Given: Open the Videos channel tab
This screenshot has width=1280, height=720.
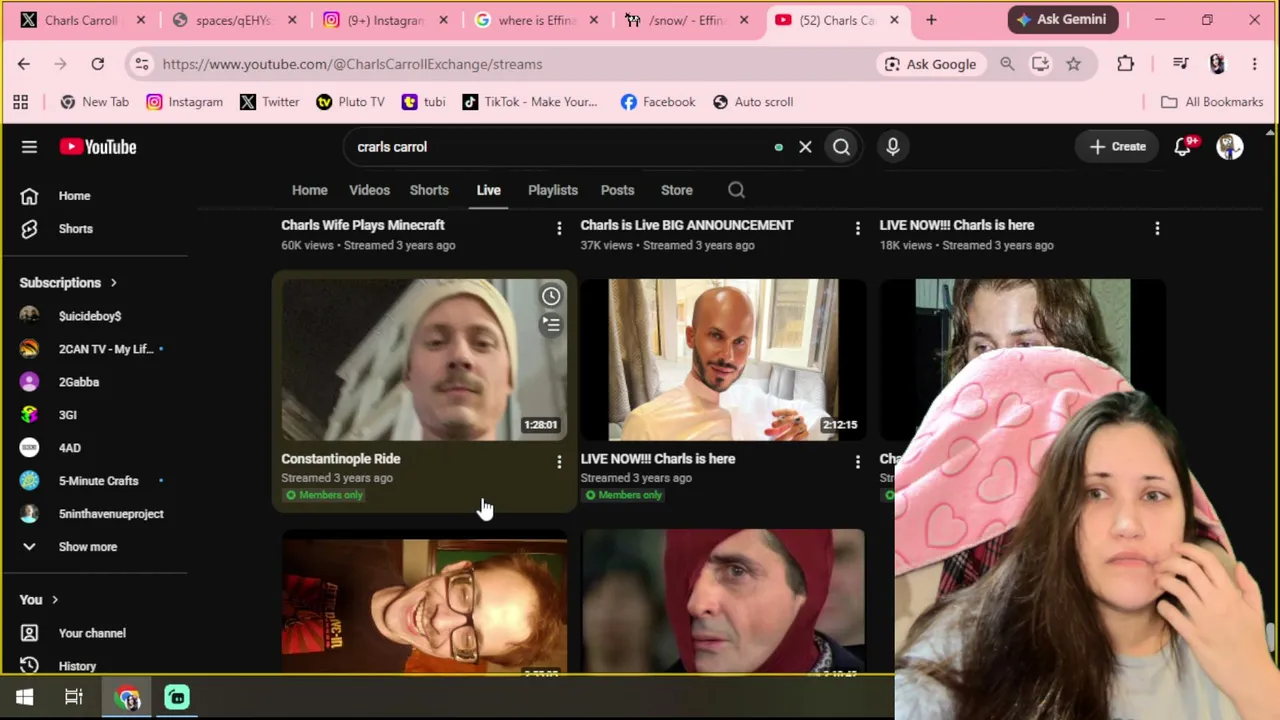Looking at the screenshot, I should pyautogui.click(x=369, y=190).
